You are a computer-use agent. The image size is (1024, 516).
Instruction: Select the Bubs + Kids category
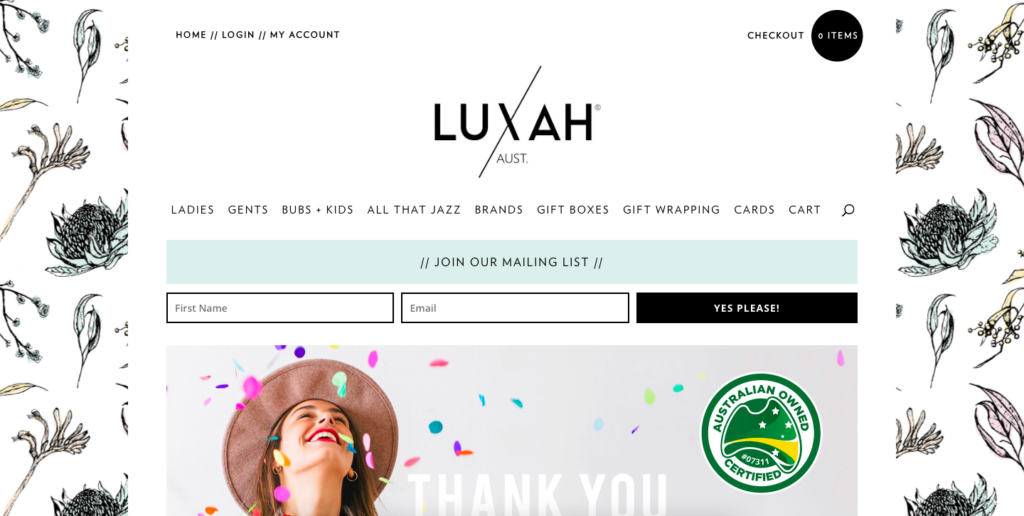[317, 210]
